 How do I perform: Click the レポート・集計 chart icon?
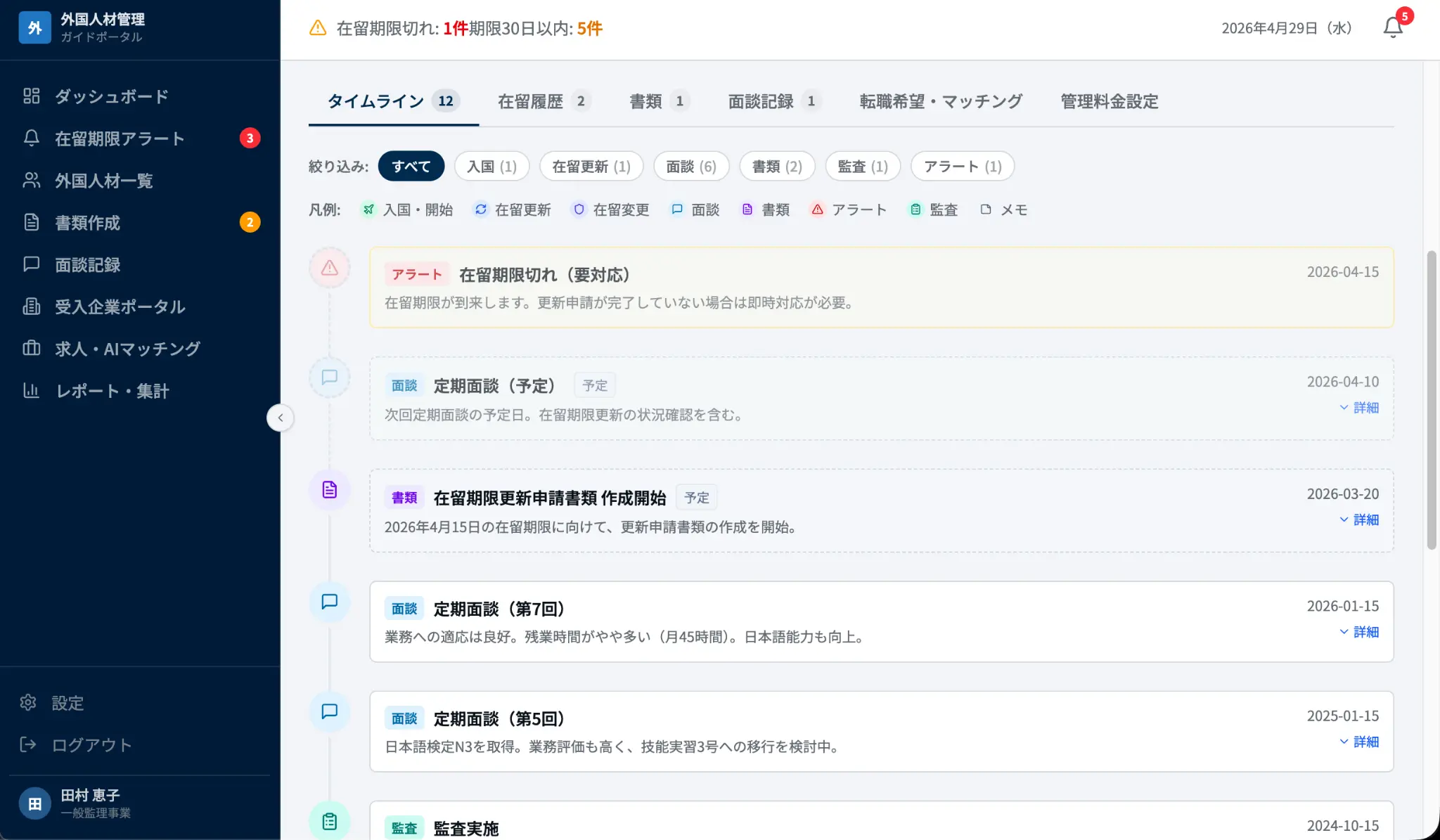click(31, 390)
